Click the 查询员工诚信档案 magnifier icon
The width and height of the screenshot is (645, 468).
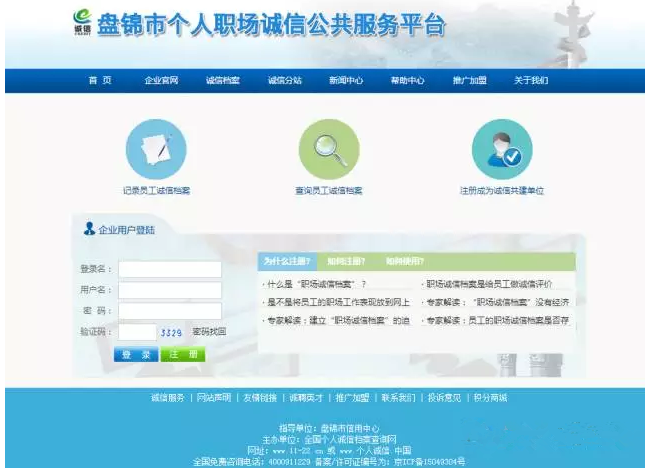point(328,150)
